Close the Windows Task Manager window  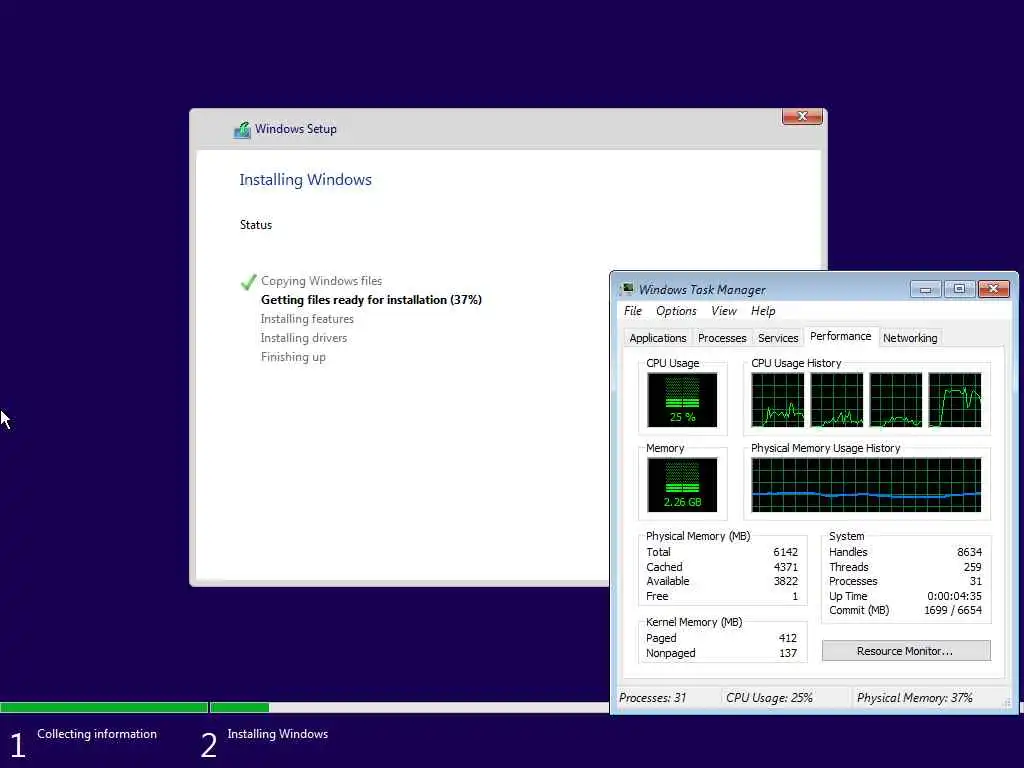[993, 289]
